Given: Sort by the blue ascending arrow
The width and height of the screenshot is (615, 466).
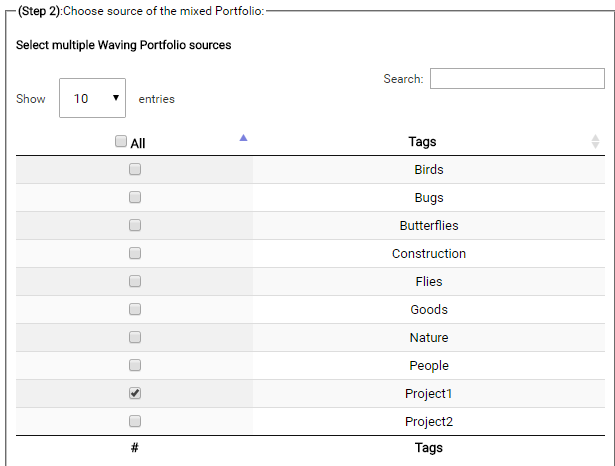Looking at the screenshot, I should tap(243, 138).
